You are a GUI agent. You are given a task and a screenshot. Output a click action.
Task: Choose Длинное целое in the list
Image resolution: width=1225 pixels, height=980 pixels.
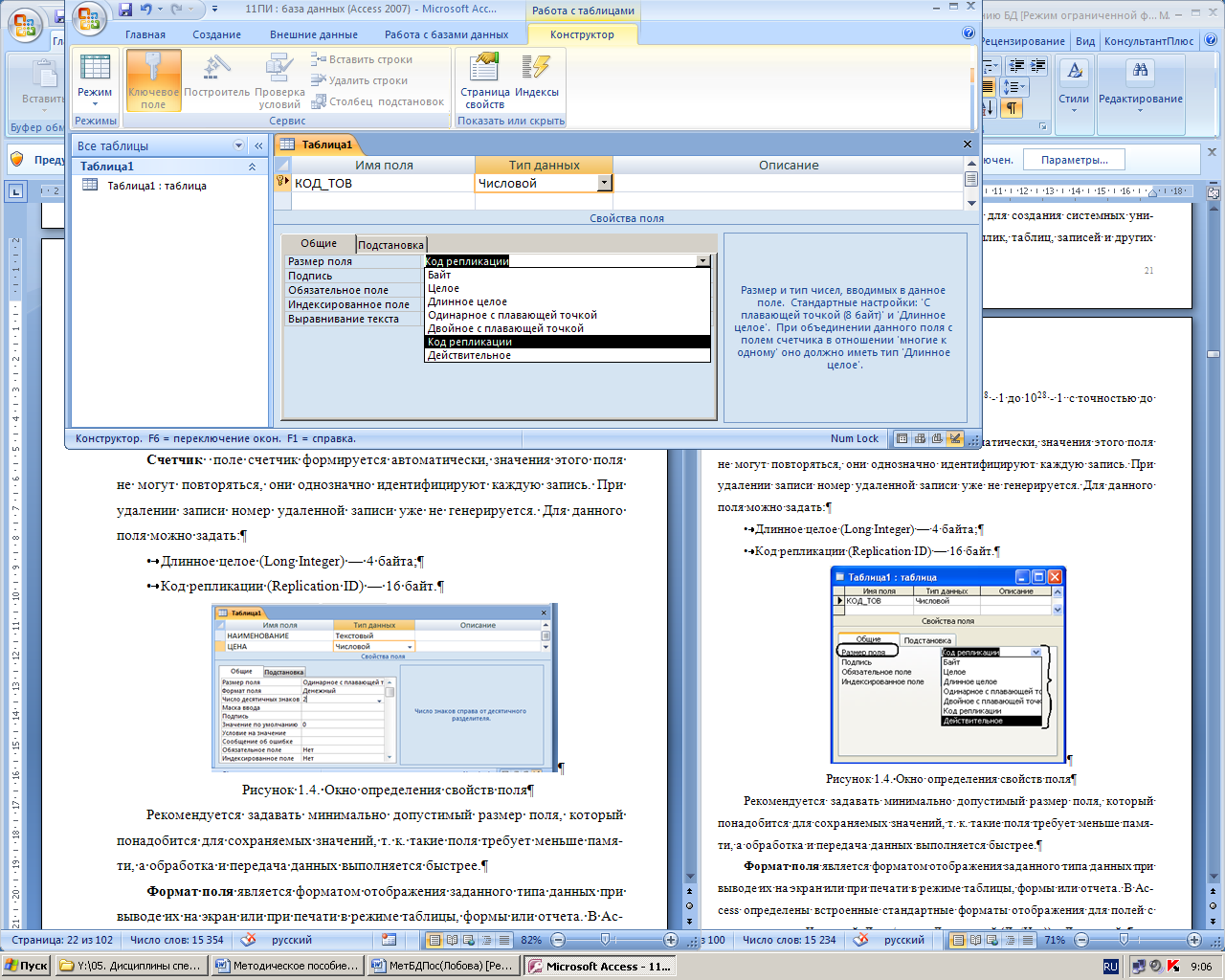point(568,301)
